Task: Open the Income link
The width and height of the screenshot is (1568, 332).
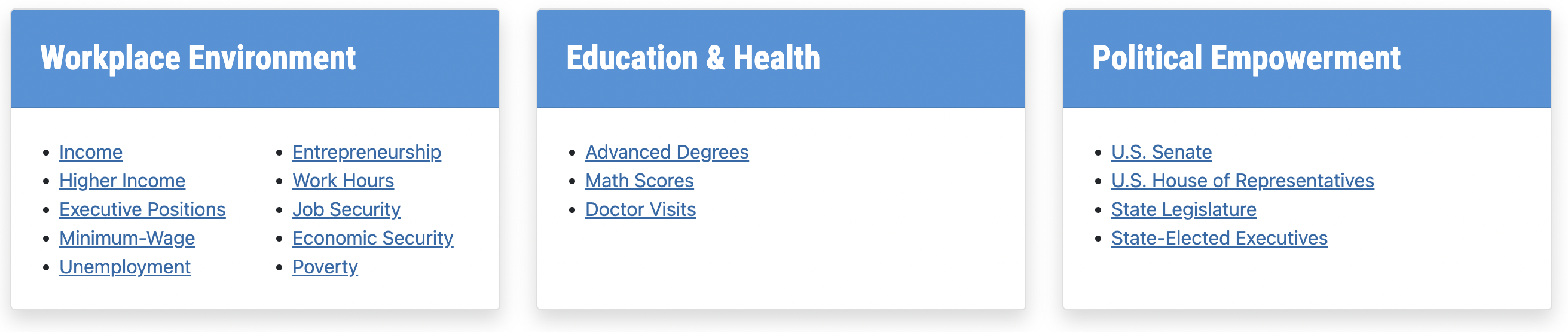Action: pyautogui.click(x=91, y=152)
